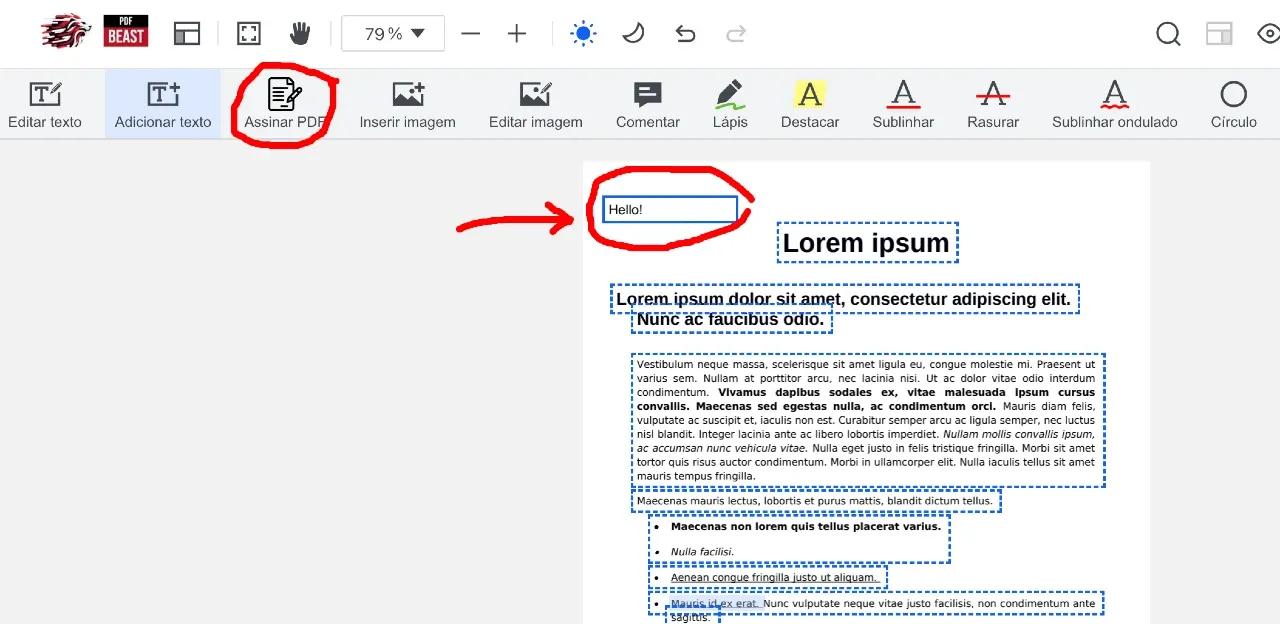This screenshot has height=624, width=1280.
Task: Activate the Sublinhar ondulado tool
Action: click(x=1114, y=104)
